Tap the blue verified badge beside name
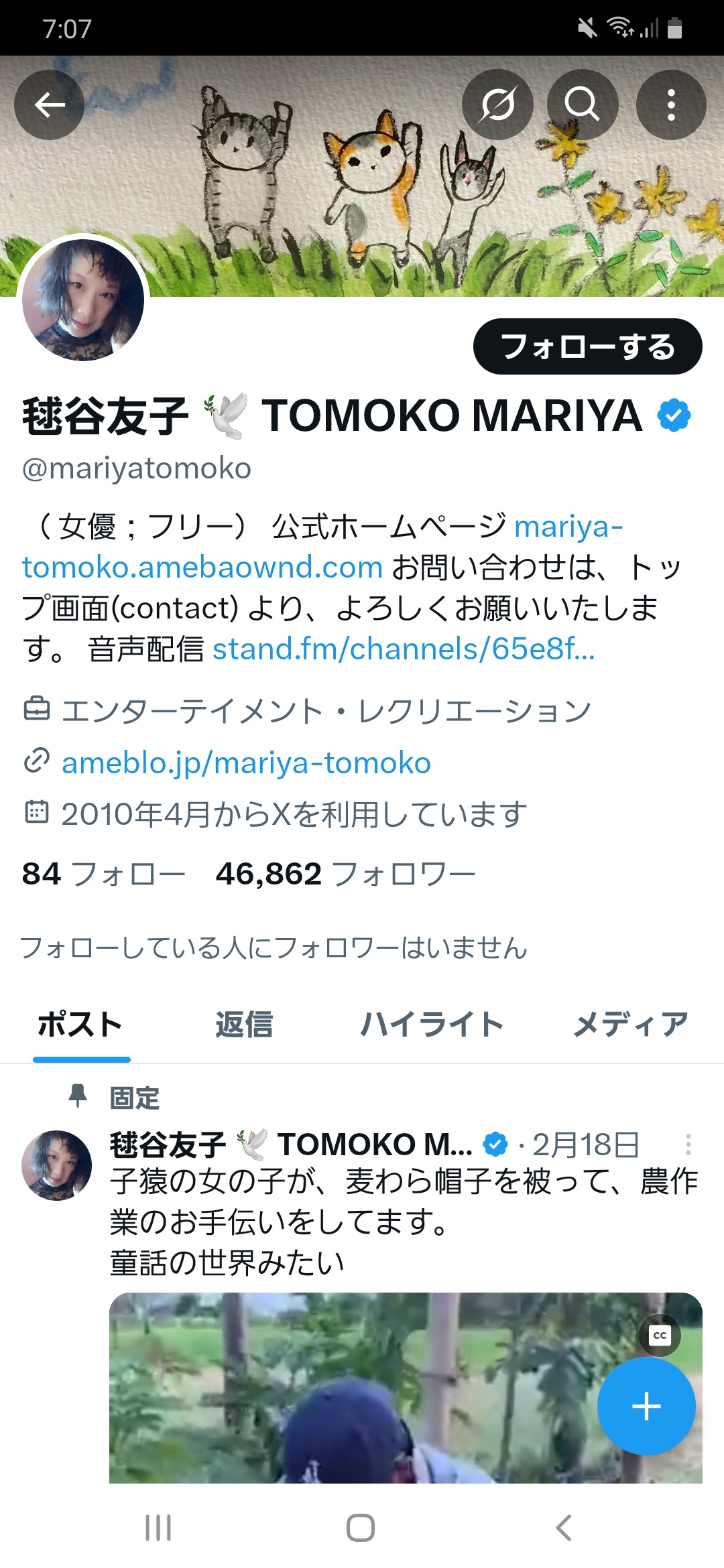The width and height of the screenshot is (724, 1568). (x=674, y=415)
